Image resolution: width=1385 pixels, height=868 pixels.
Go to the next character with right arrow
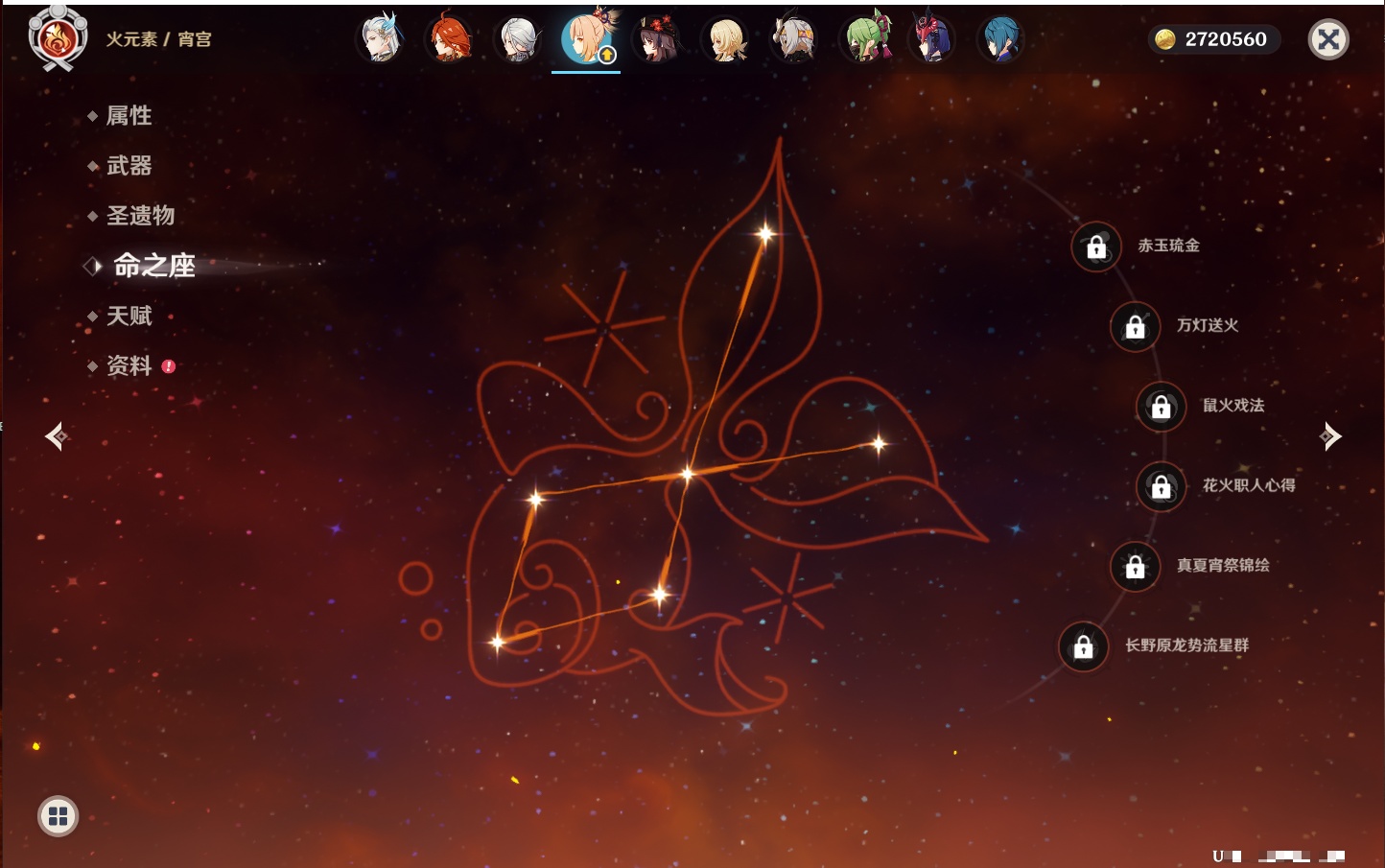tap(1330, 436)
